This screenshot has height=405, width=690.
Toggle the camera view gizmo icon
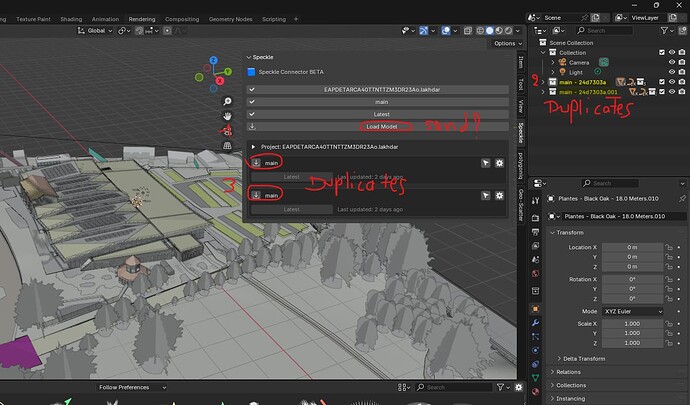click(x=227, y=131)
